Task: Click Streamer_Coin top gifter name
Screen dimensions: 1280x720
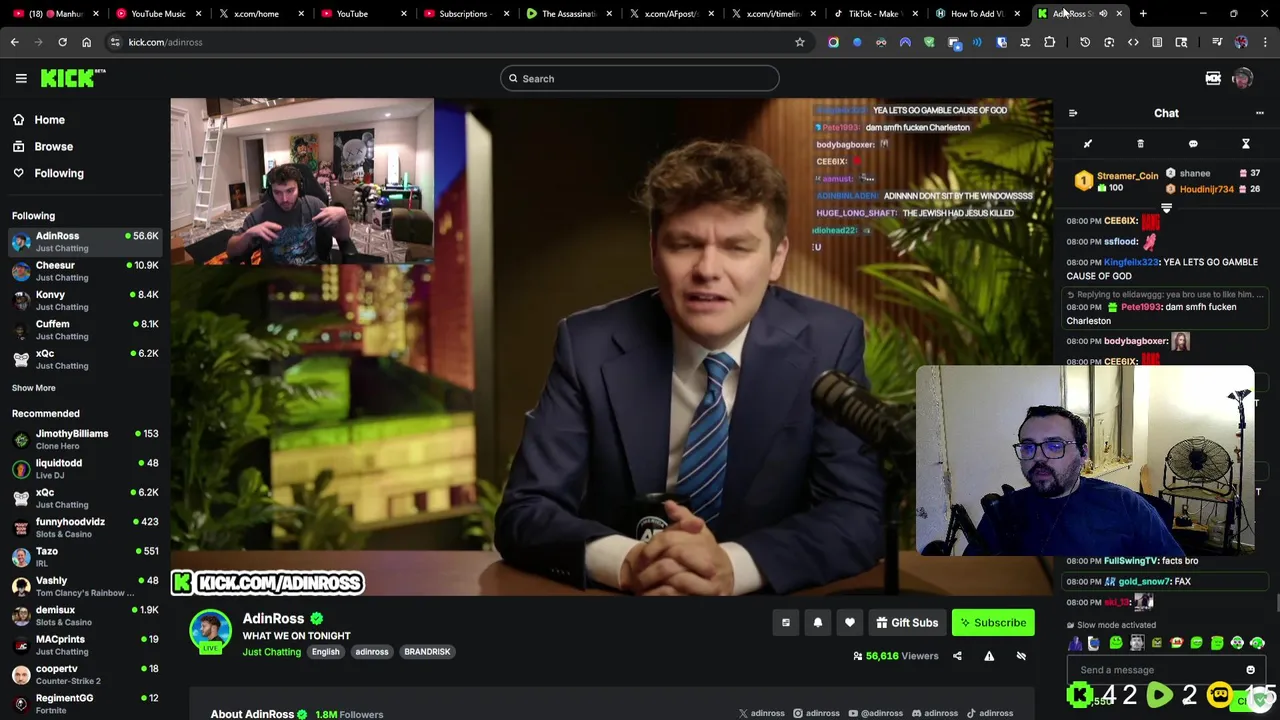Action: tap(1127, 176)
